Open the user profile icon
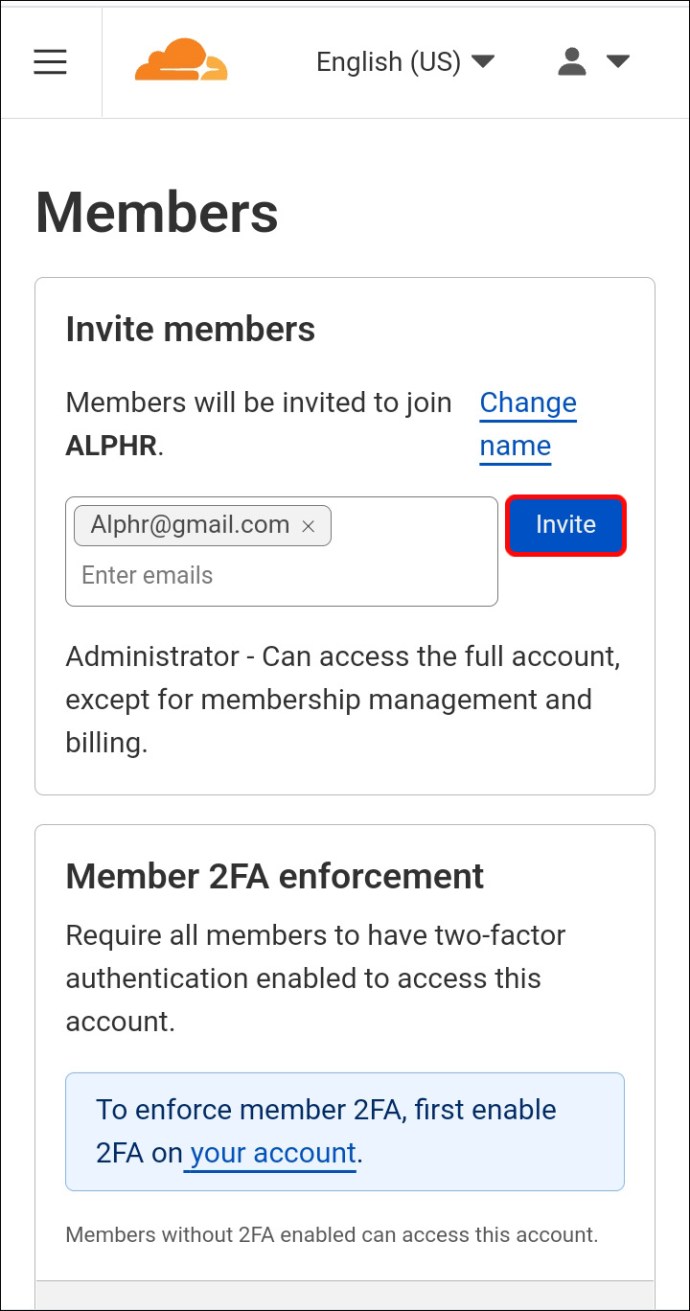The image size is (690, 1311). pyautogui.click(x=572, y=62)
